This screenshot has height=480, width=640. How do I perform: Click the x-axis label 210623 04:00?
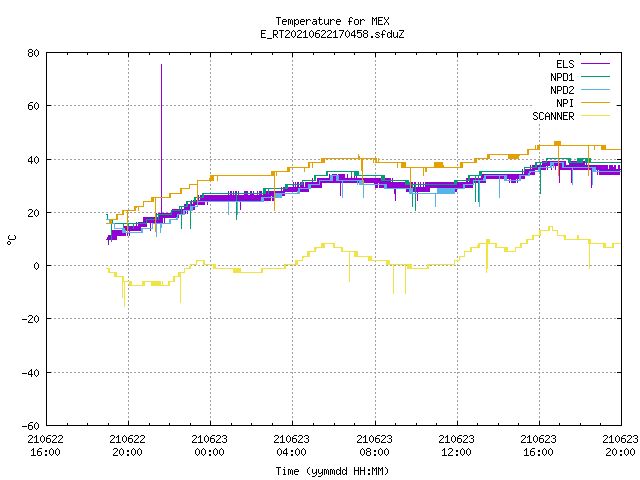tap(292, 446)
